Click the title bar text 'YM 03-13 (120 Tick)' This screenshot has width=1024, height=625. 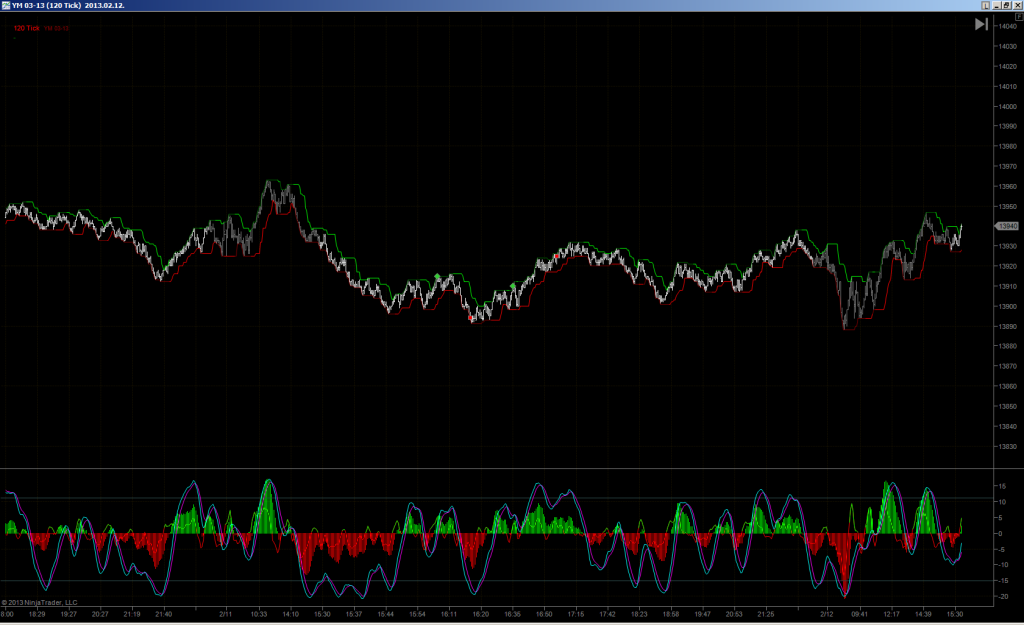point(46,5)
